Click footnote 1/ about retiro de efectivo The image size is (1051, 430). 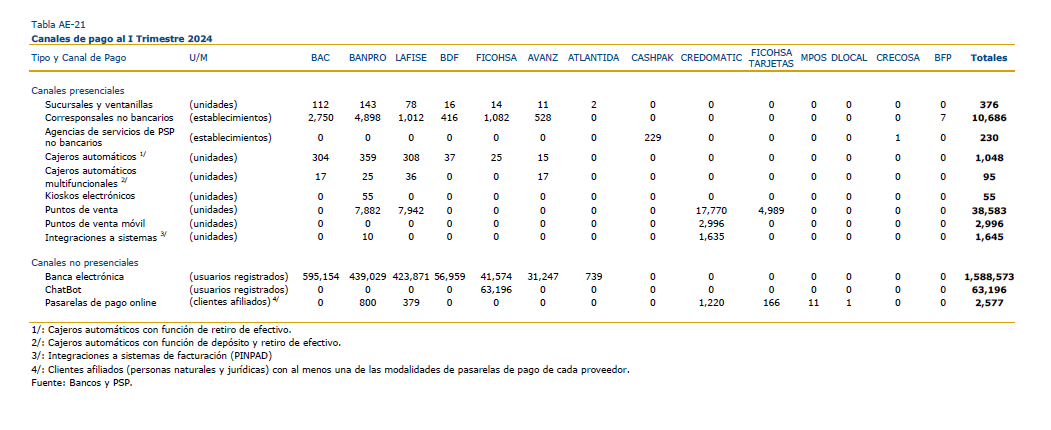[162, 330]
